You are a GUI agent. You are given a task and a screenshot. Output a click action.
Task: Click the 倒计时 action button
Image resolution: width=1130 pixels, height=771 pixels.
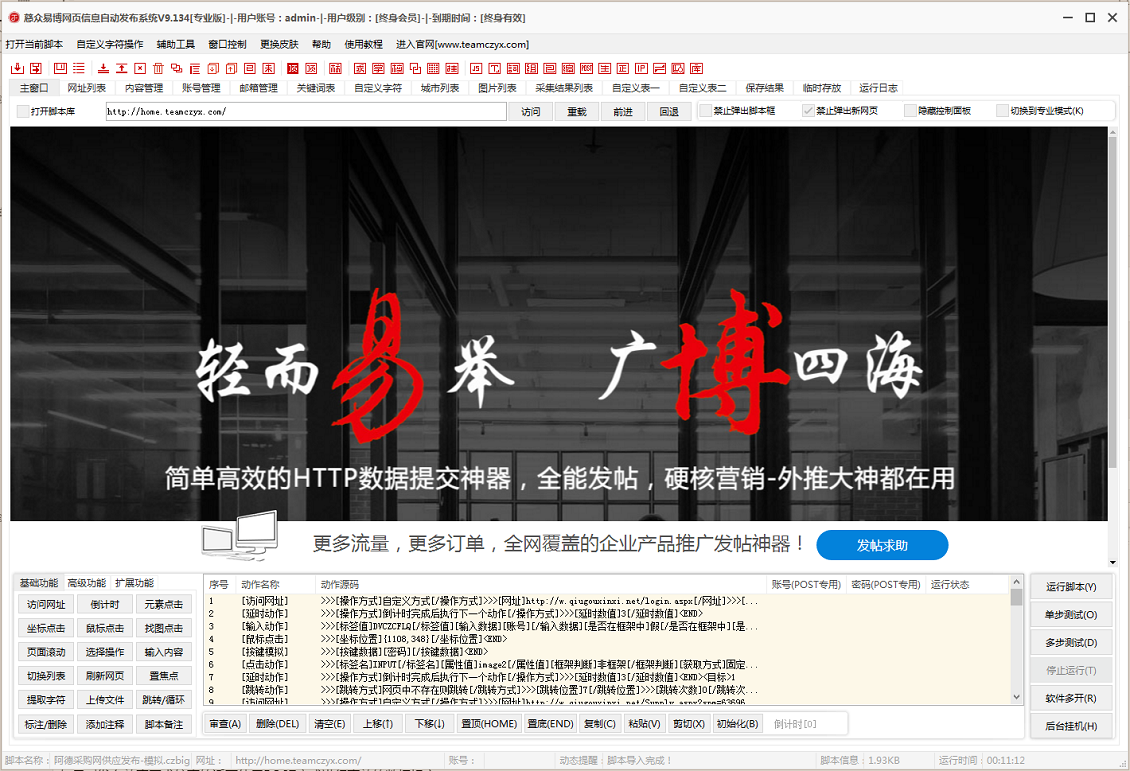105,605
